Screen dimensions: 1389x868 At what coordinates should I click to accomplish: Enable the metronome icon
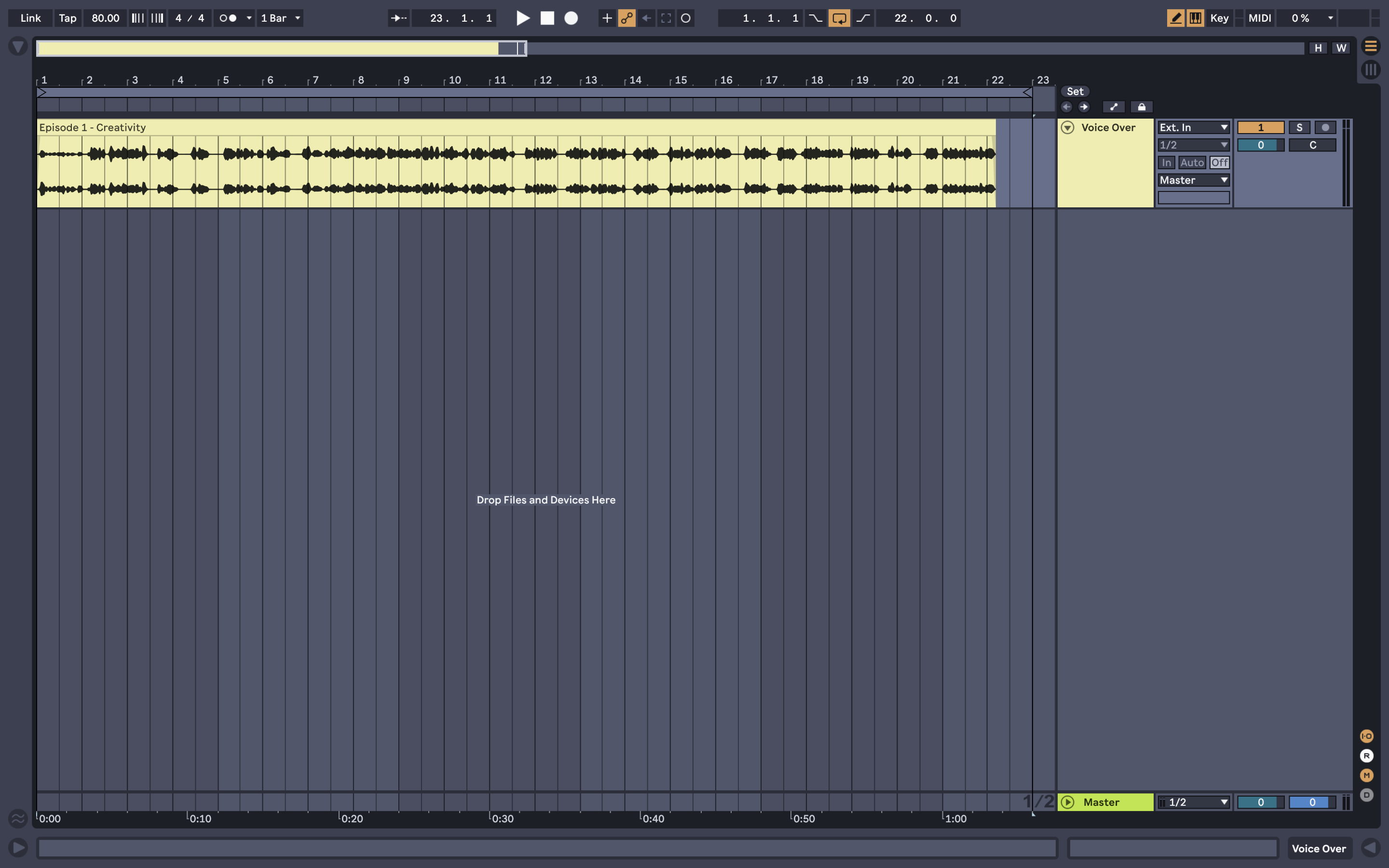click(229, 18)
